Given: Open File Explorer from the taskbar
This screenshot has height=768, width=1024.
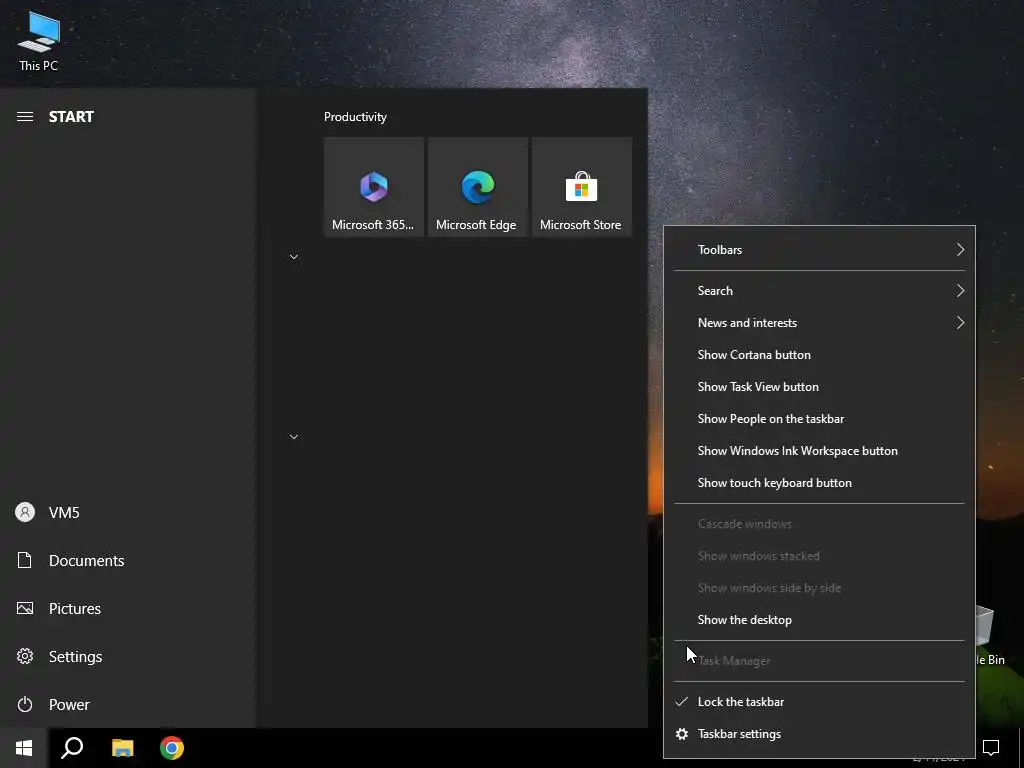Looking at the screenshot, I should tap(122, 748).
